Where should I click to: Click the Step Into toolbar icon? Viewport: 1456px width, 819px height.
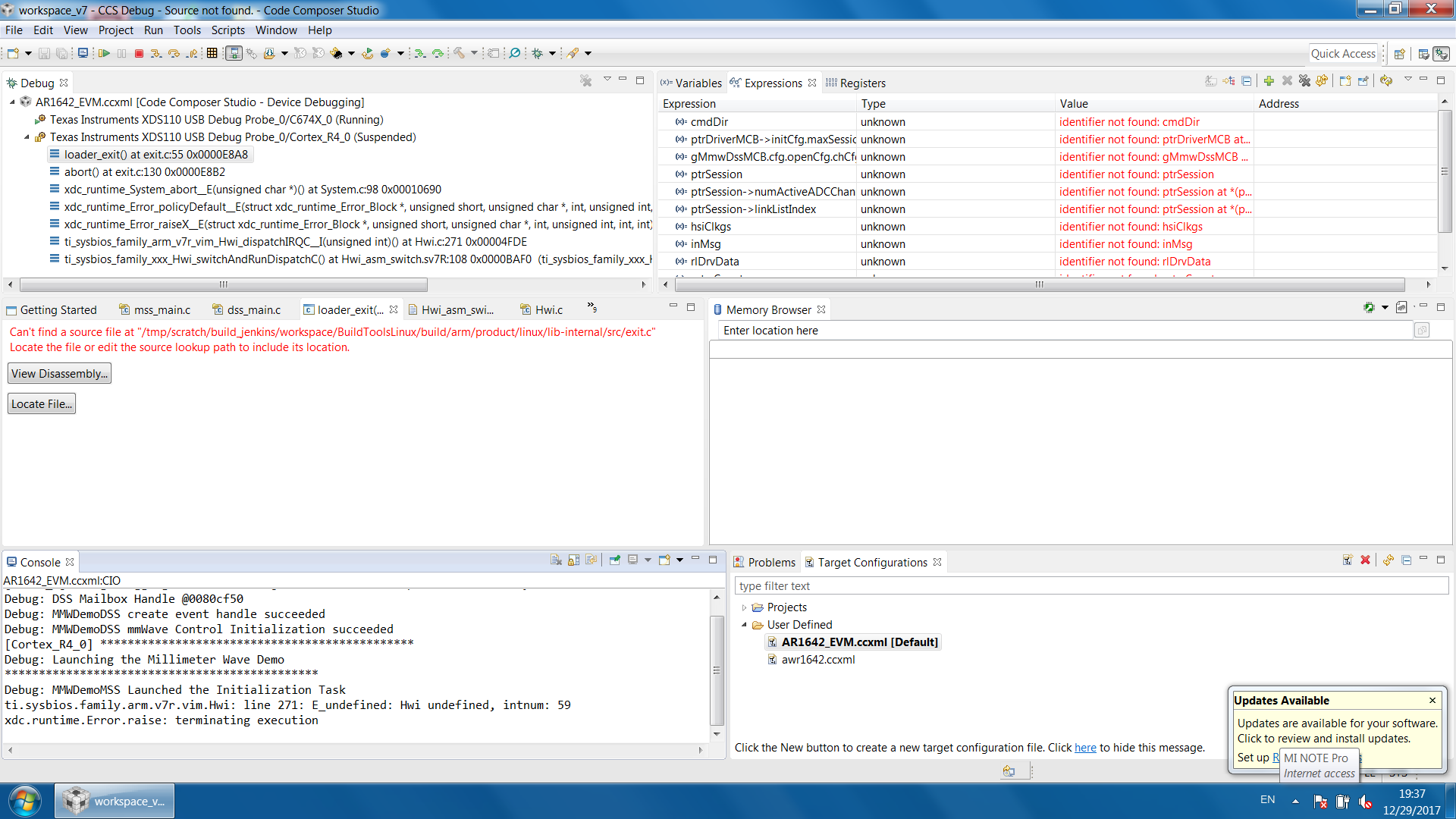pos(155,53)
